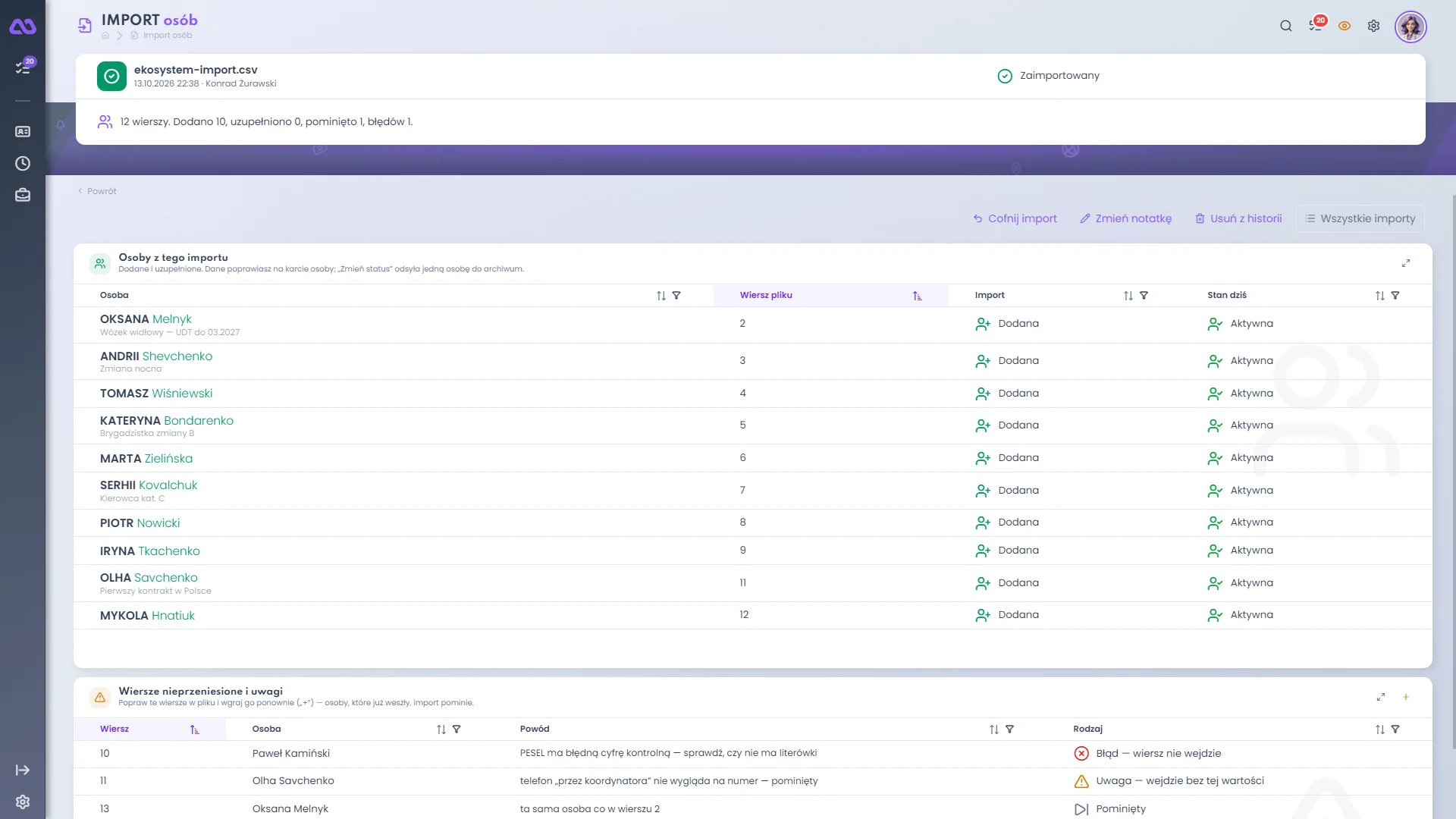
Task: Click the home breadcrumb icon
Action: click(x=105, y=36)
